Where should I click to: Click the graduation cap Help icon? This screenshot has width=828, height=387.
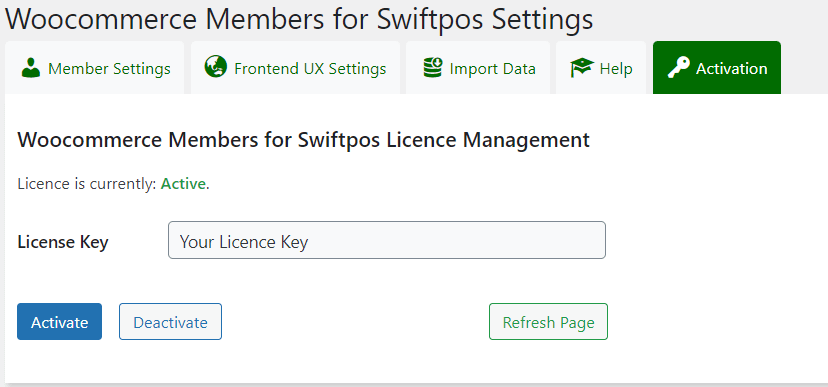pos(582,68)
